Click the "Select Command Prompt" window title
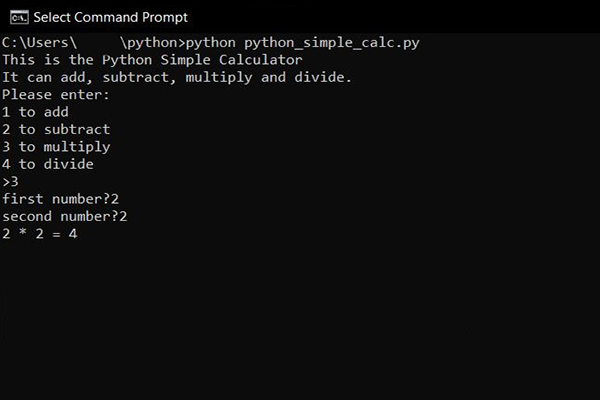Image resolution: width=600 pixels, height=400 pixels. 110,17
